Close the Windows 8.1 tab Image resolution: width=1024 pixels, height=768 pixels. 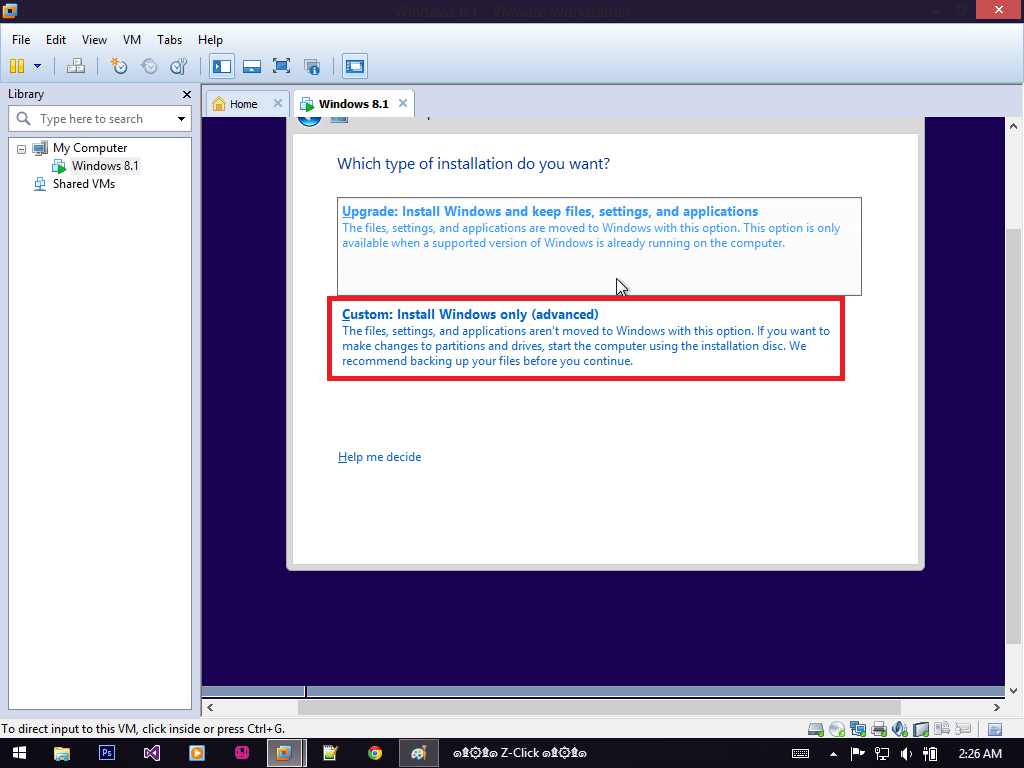point(403,103)
